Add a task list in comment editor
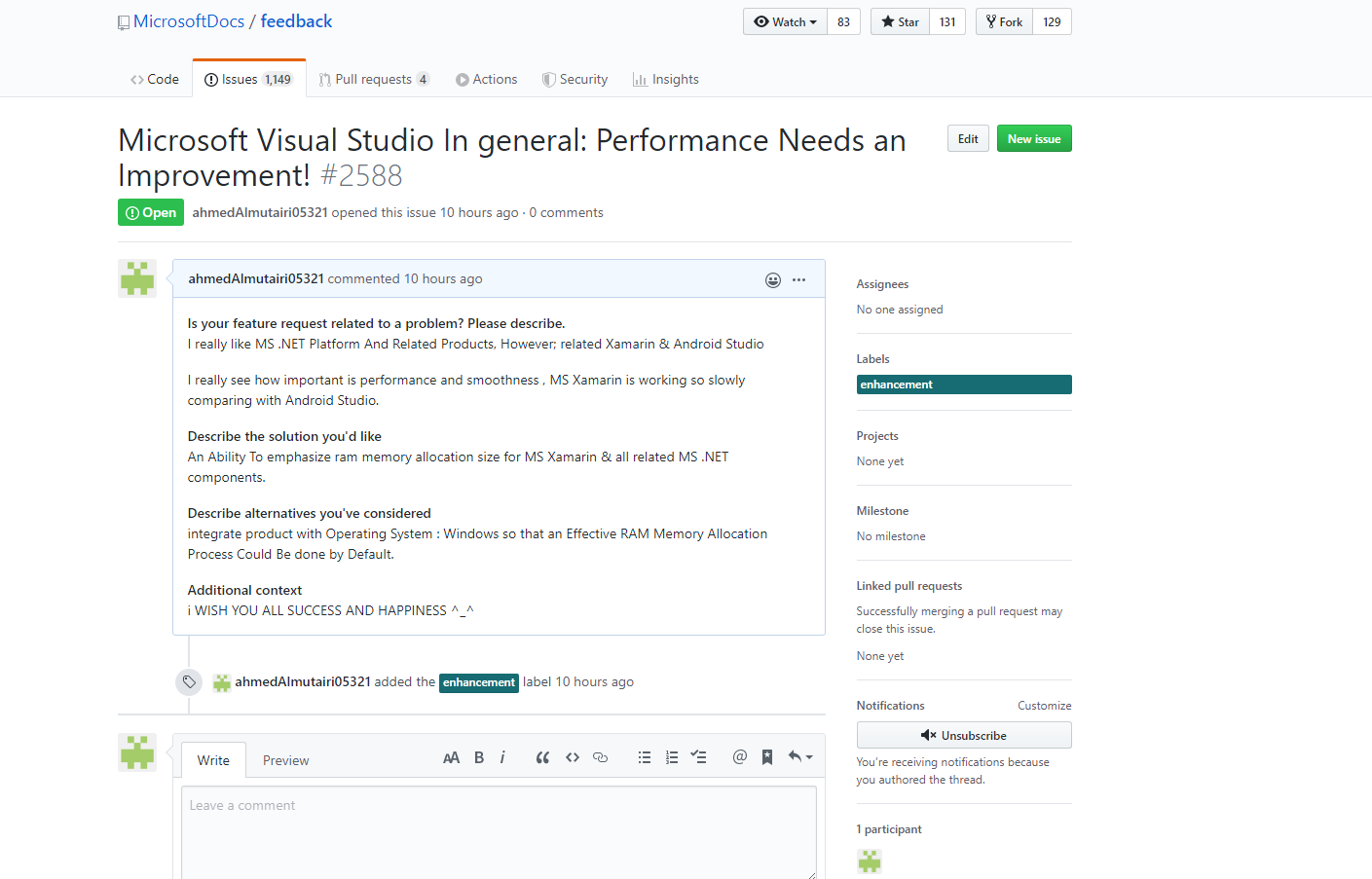Viewport: 1372px width, 879px height. click(698, 756)
